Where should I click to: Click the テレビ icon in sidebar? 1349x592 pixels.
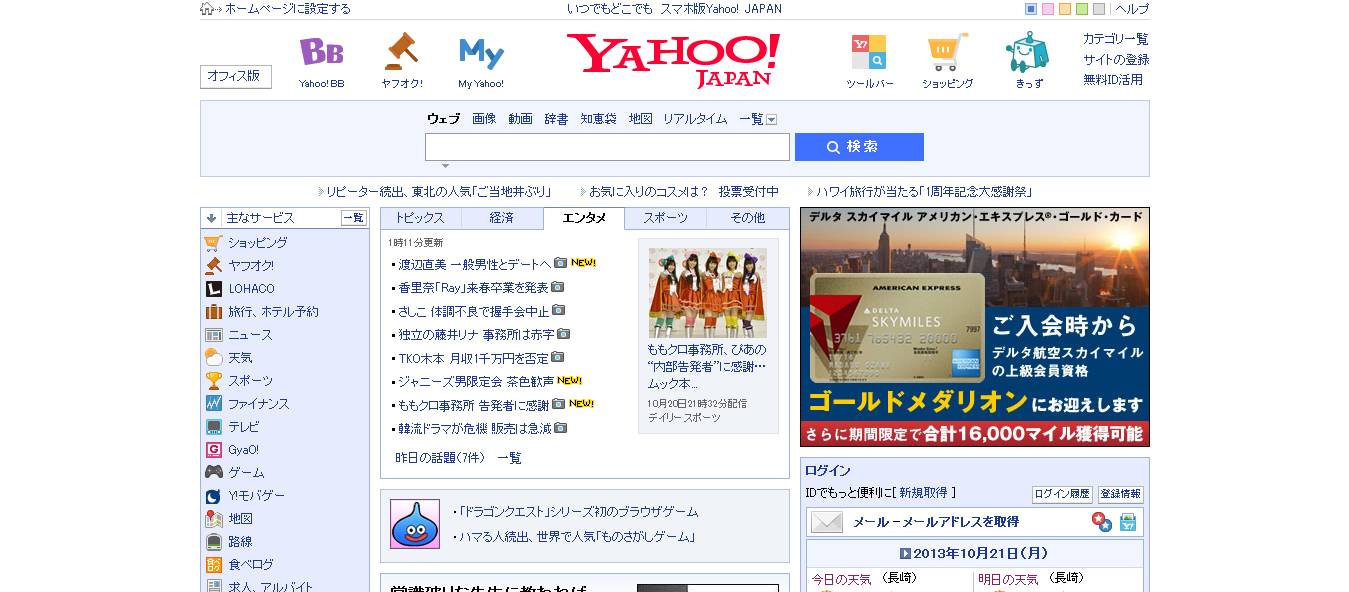(213, 426)
